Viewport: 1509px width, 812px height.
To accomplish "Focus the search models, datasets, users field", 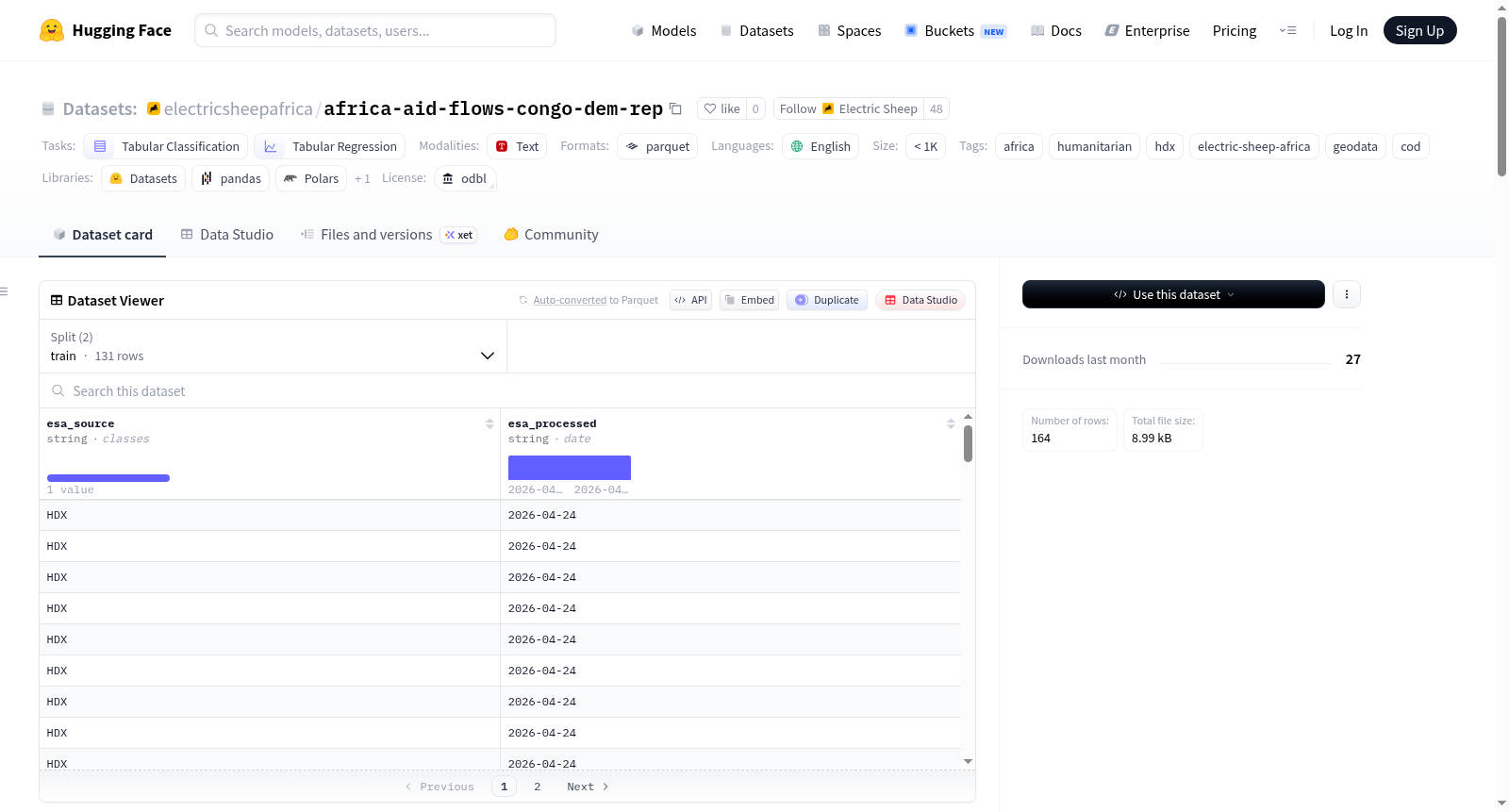I will (375, 30).
